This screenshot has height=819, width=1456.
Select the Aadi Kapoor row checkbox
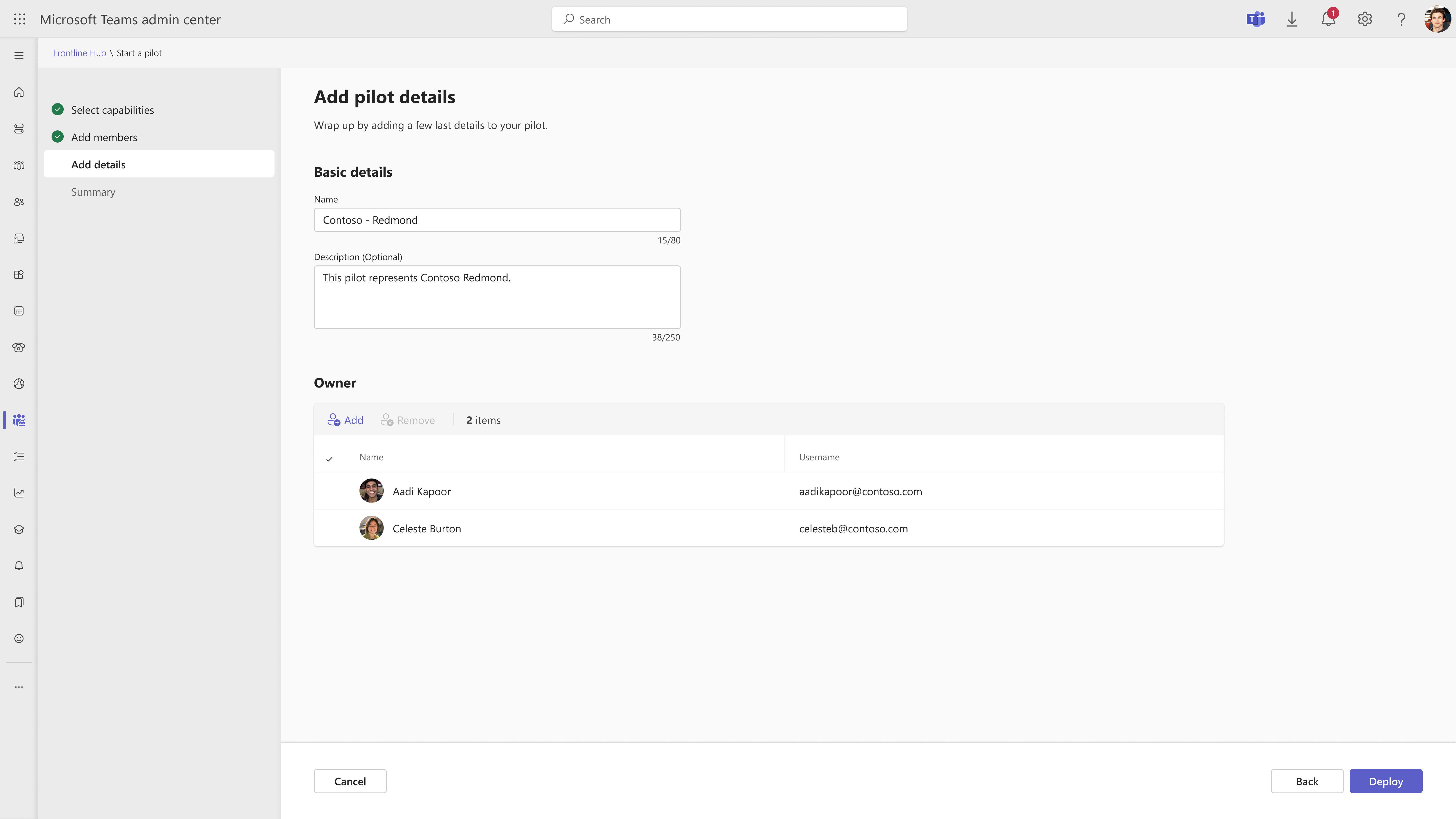tap(330, 491)
